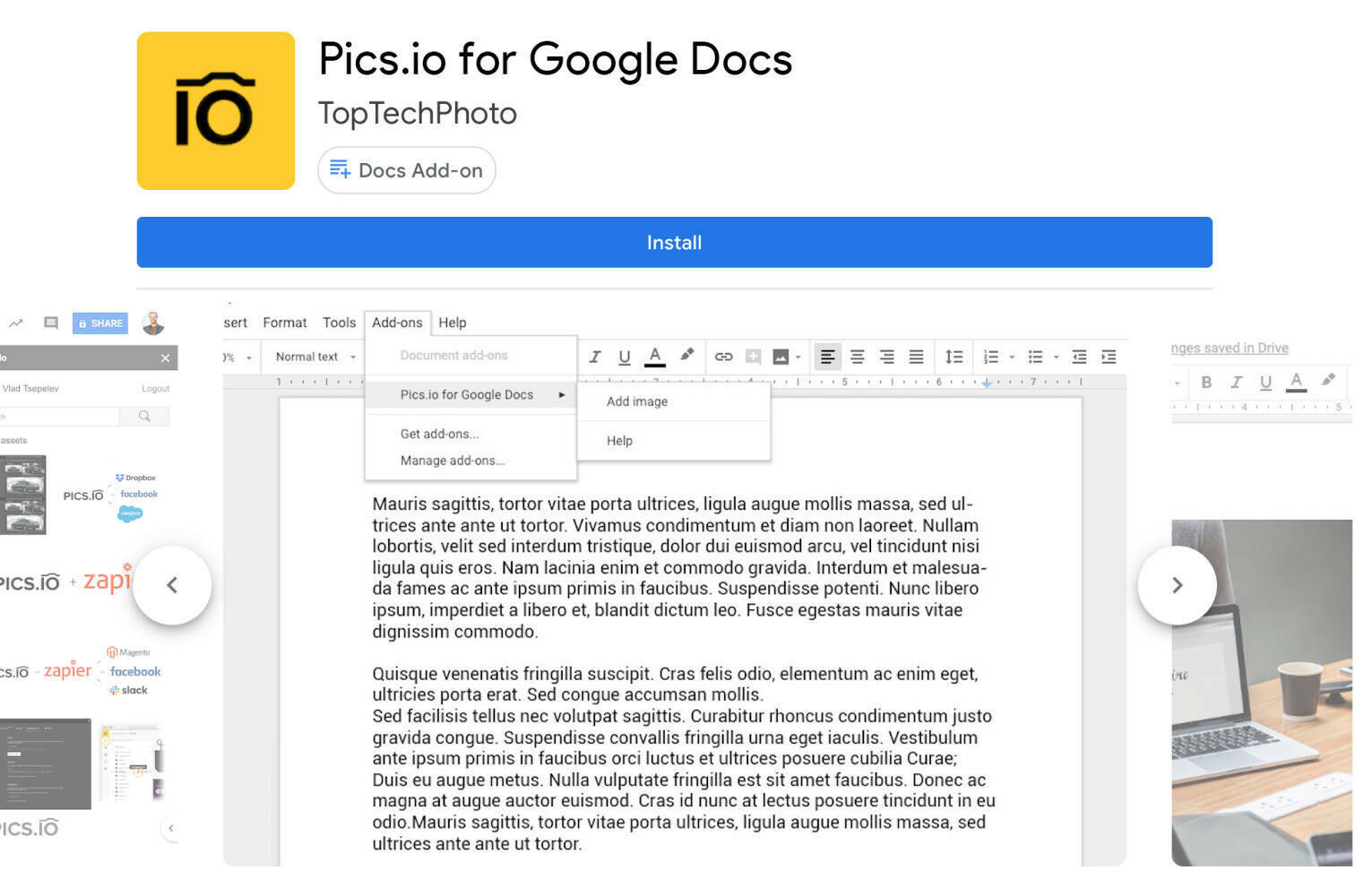Apply italic formatting icon

(595, 356)
